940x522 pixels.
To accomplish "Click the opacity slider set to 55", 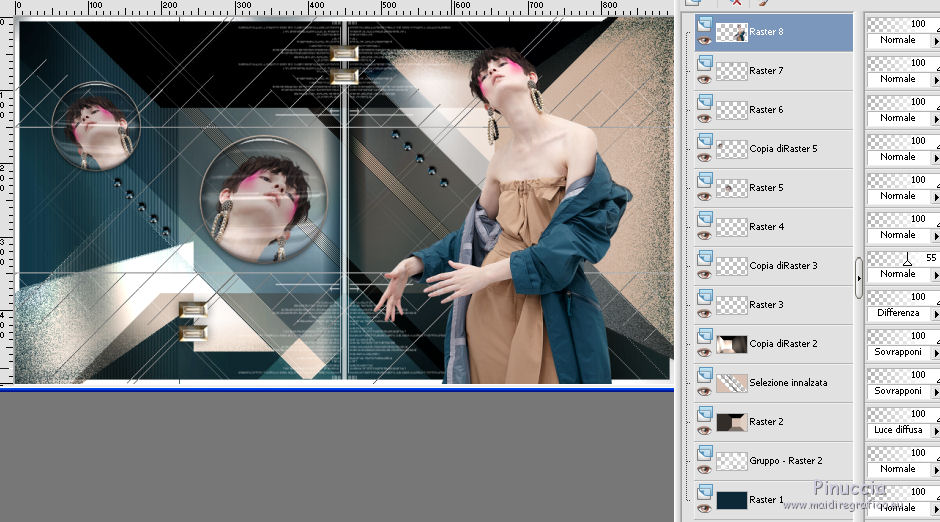I will tap(907, 258).
